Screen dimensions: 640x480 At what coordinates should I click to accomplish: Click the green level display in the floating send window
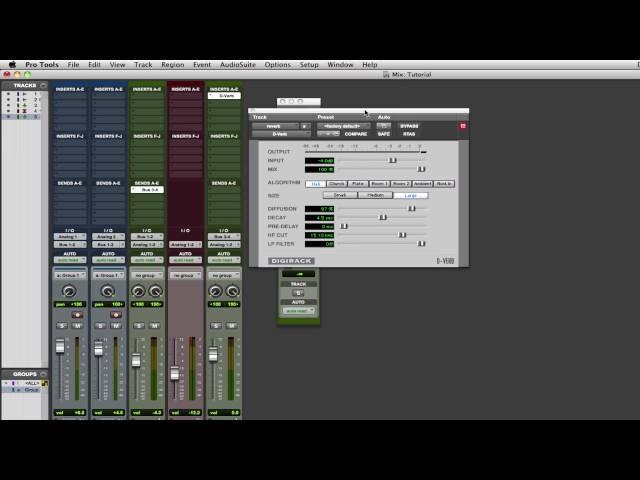pos(299,274)
